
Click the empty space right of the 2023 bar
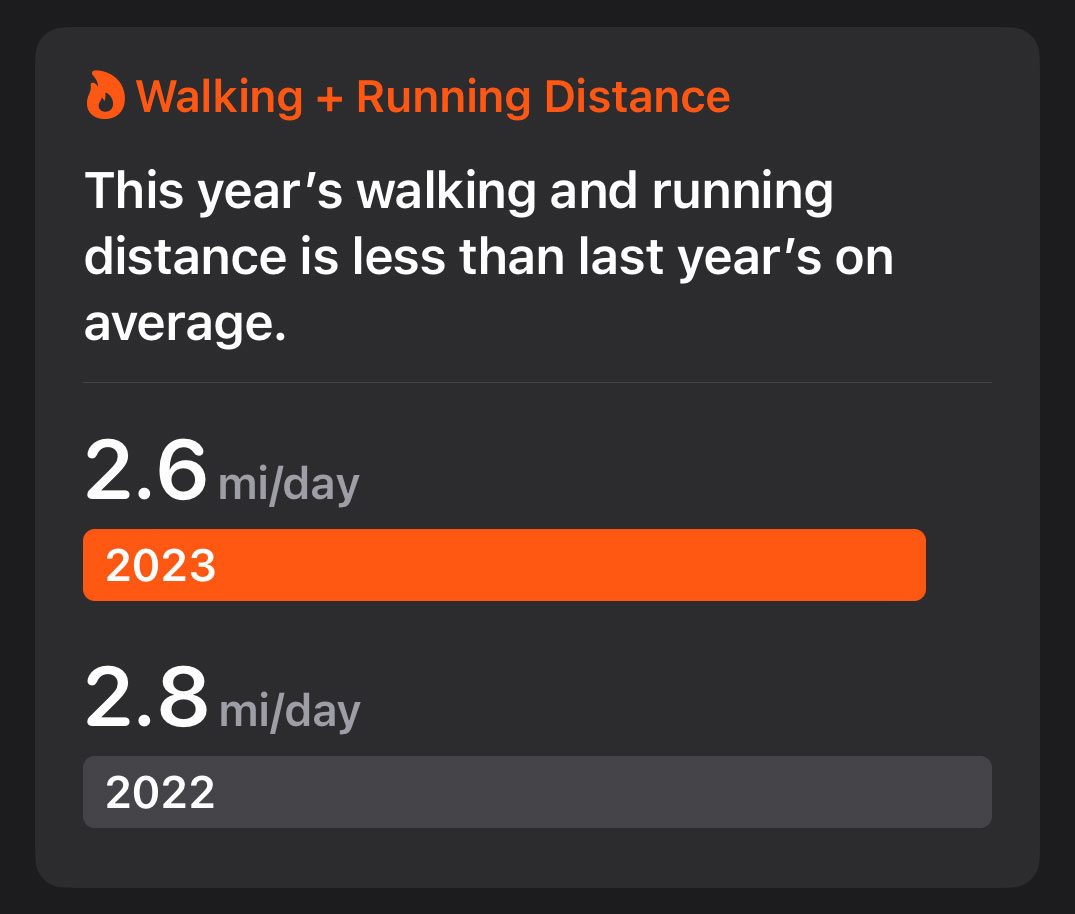coord(959,565)
